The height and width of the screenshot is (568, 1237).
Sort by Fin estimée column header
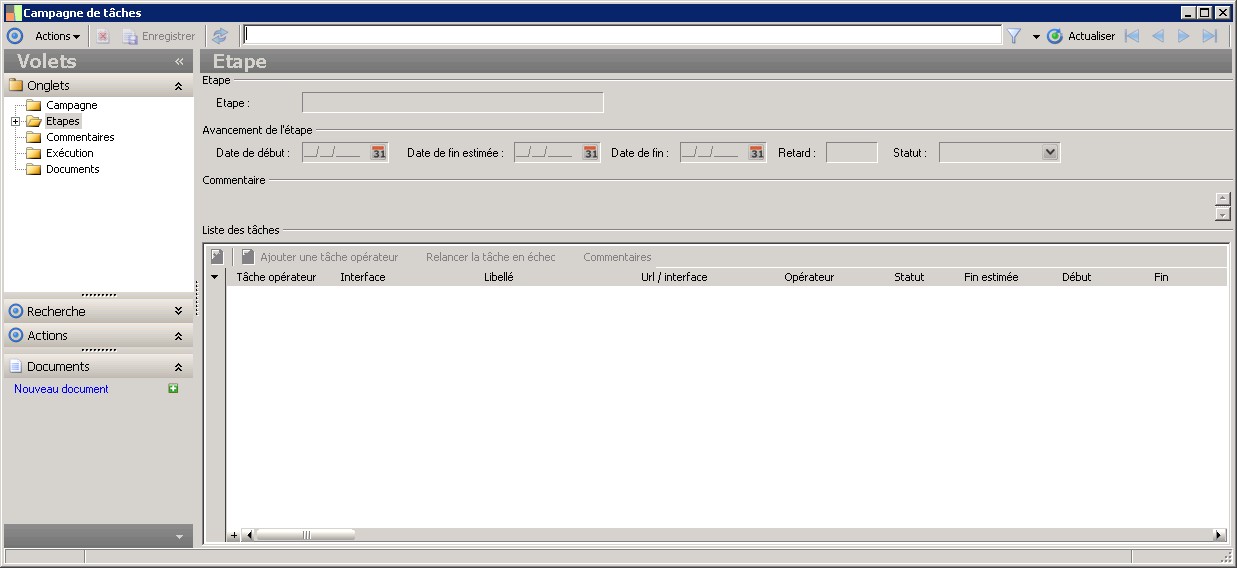tap(991, 277)
